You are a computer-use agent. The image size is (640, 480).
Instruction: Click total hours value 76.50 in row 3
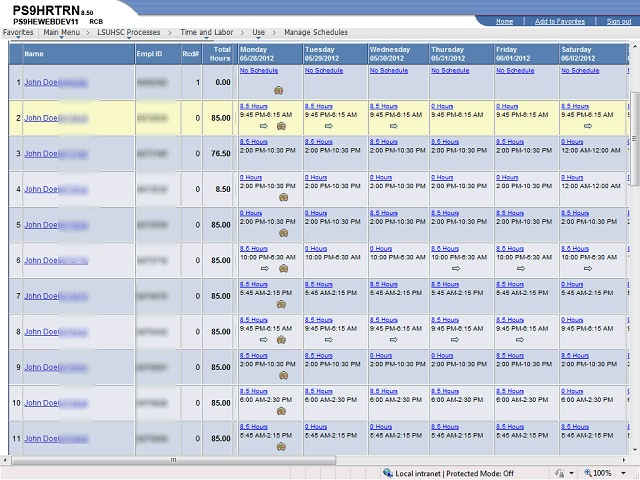tap(221, 153)
